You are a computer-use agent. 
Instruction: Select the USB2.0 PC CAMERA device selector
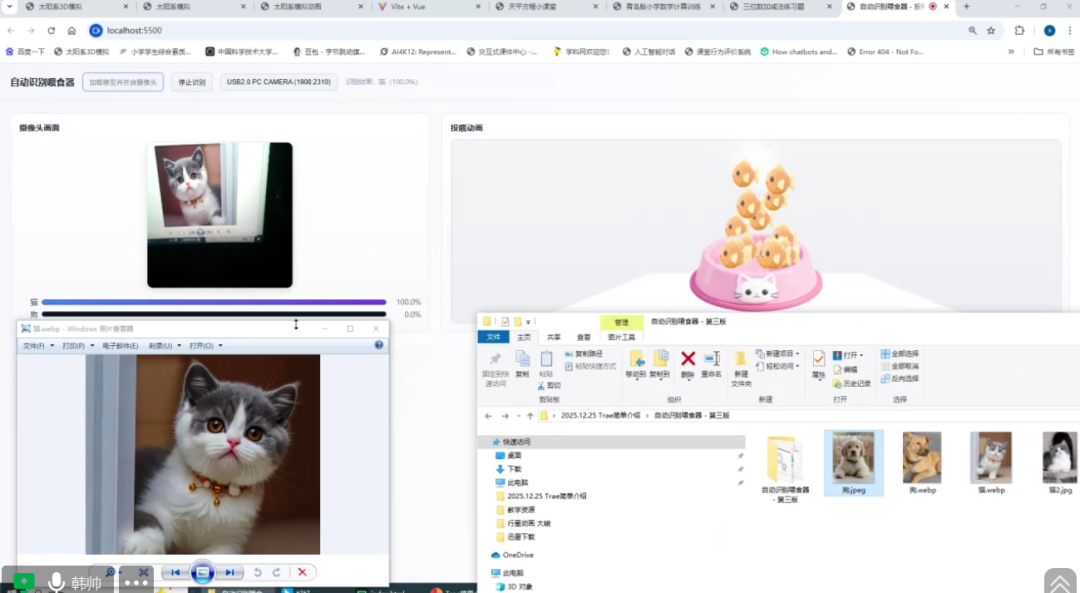[278, 82]
